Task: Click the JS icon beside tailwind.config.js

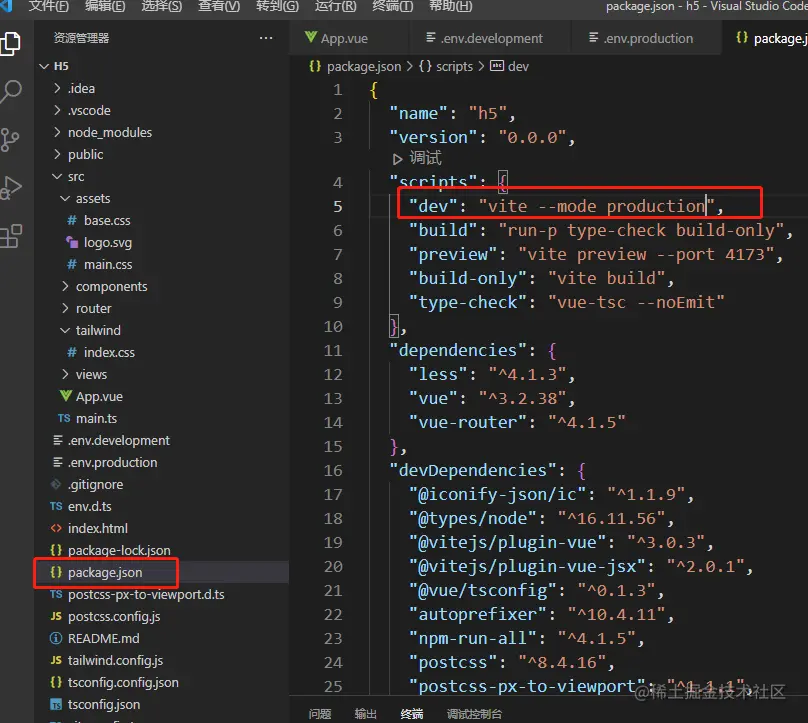Action: click(56, 660)
